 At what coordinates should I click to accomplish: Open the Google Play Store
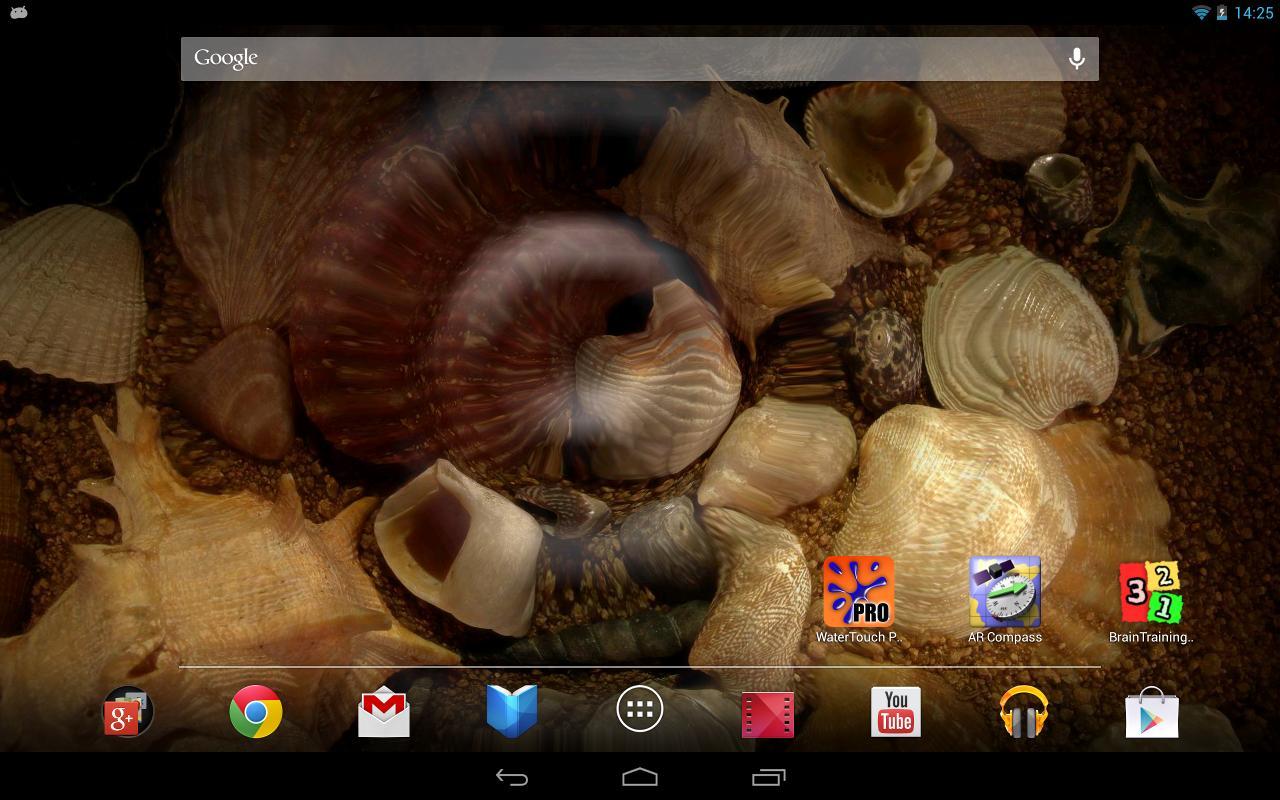pyautogui.click(x=1151, y=711)
